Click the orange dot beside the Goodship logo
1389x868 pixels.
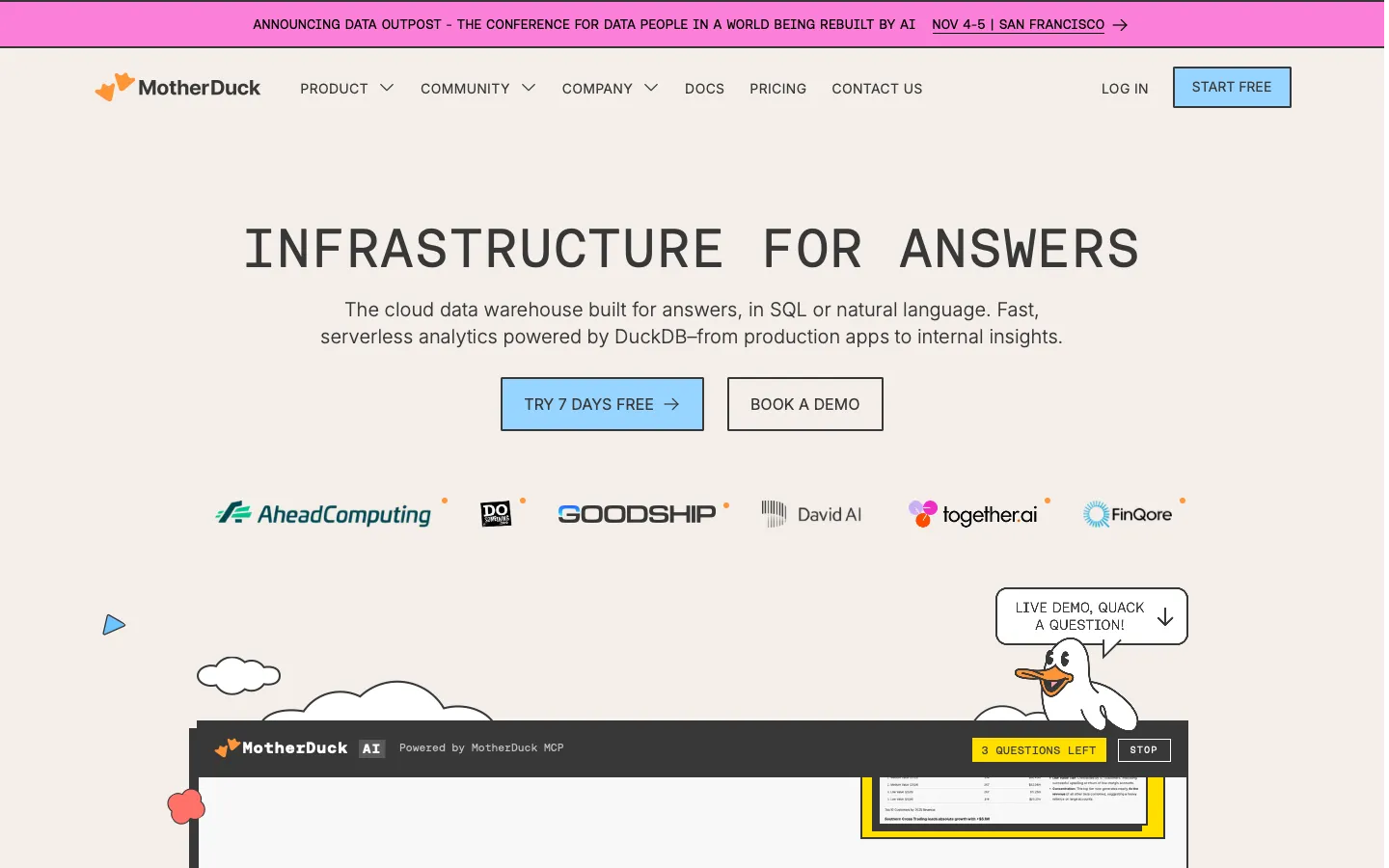726,505
